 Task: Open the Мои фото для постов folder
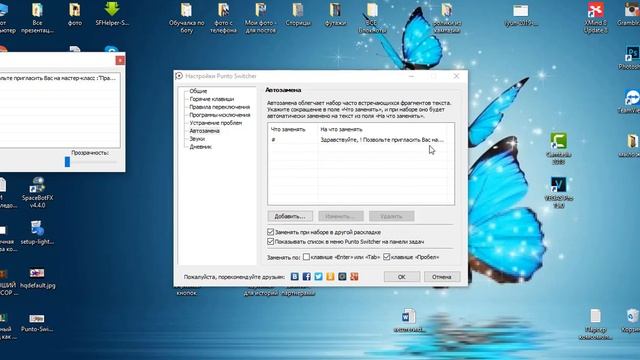click(260, 18)
